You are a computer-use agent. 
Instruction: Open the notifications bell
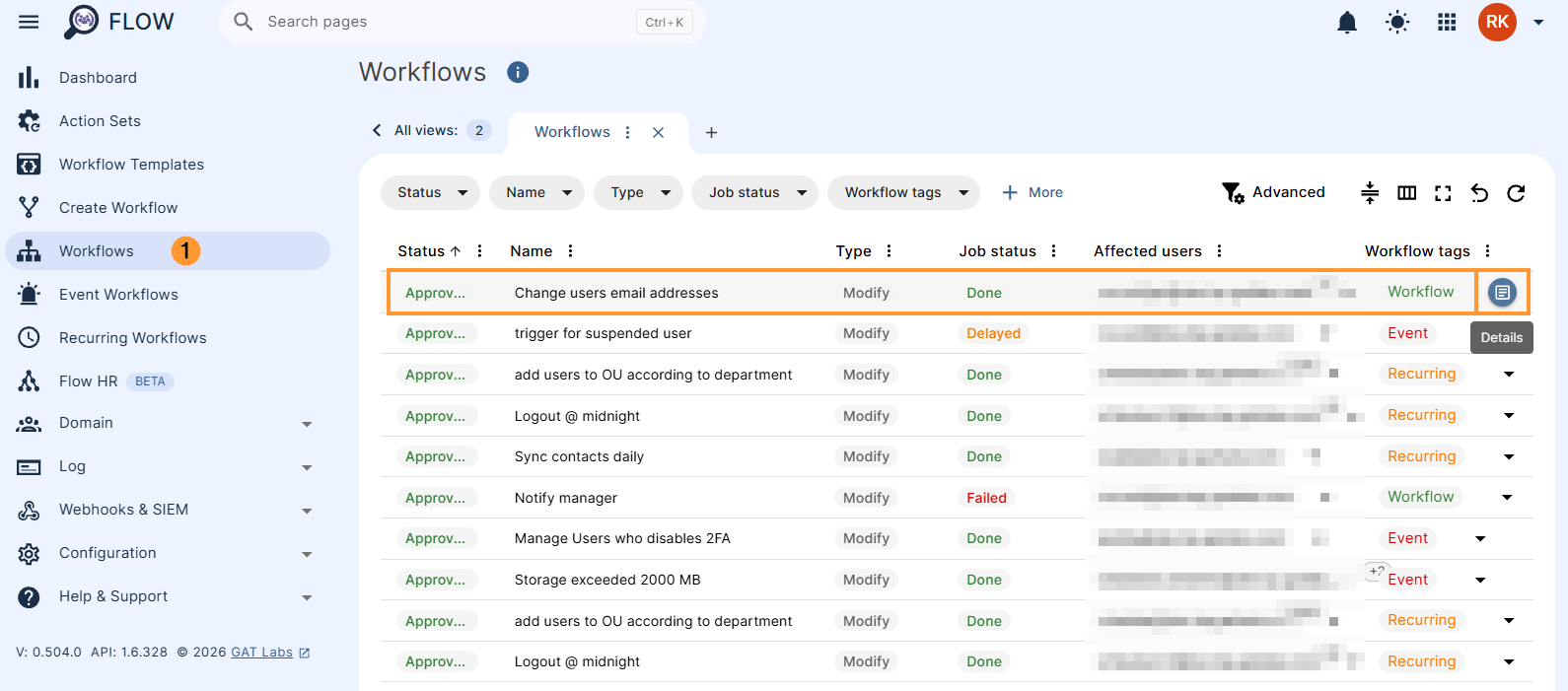1347,22
